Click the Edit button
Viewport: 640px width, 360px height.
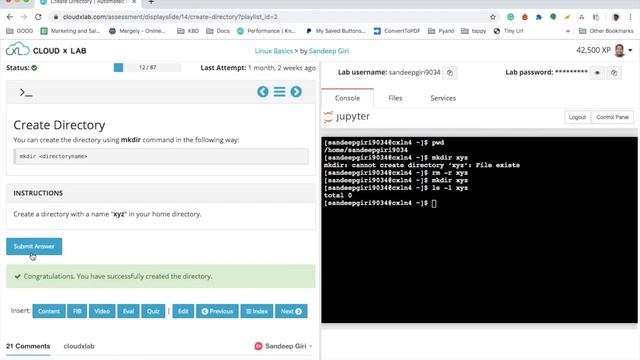(x=183, y=311)
